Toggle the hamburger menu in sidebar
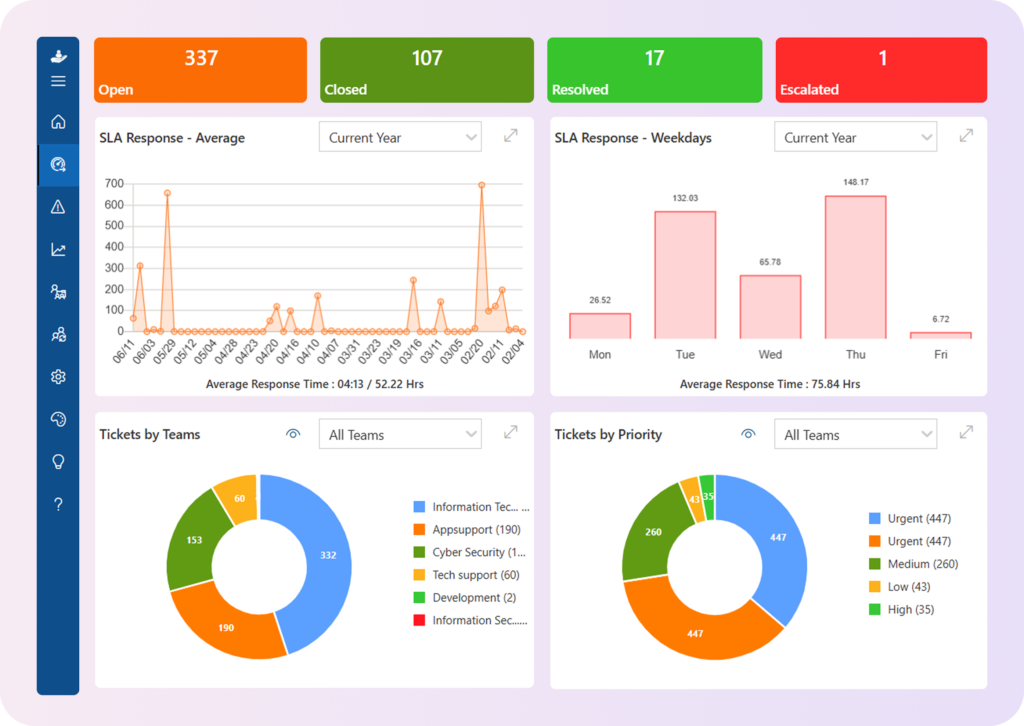 (x=58, y=81)
